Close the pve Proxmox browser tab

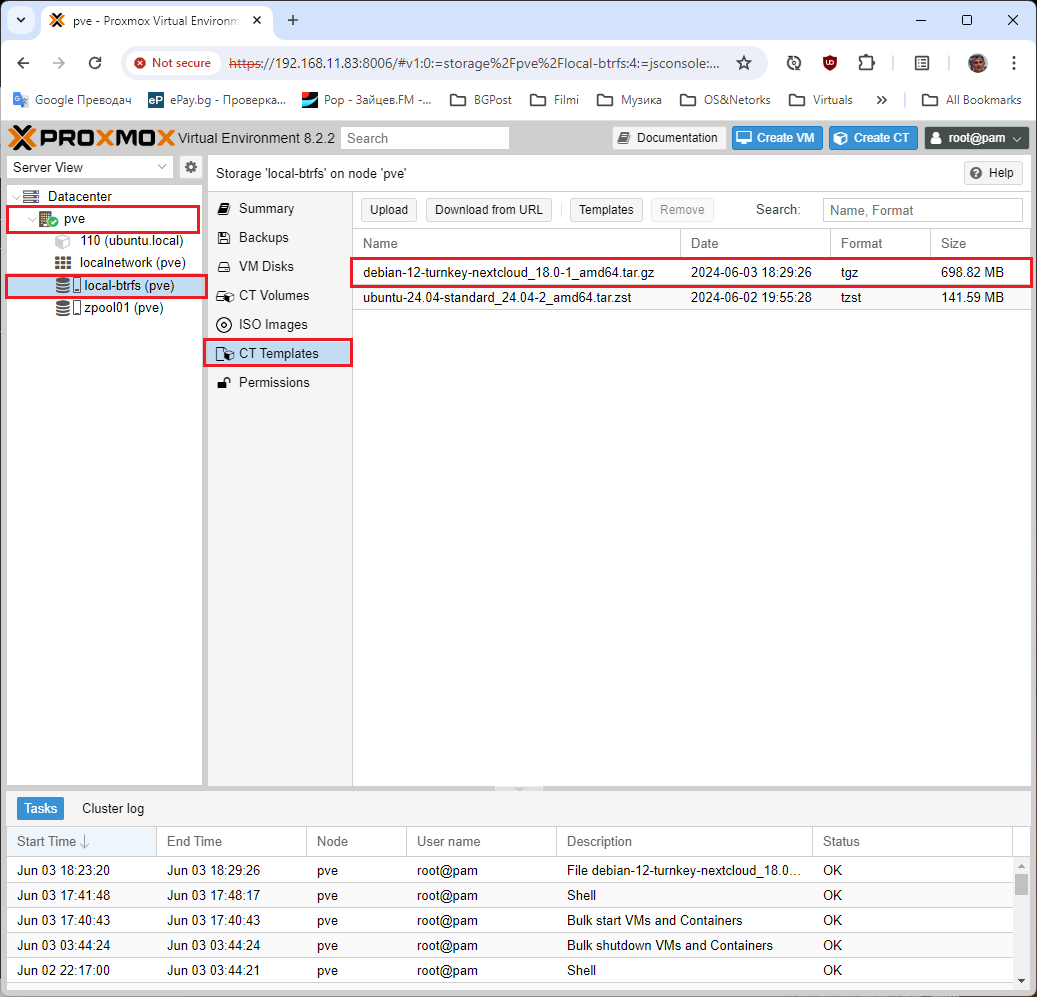[x=257, y=20]
